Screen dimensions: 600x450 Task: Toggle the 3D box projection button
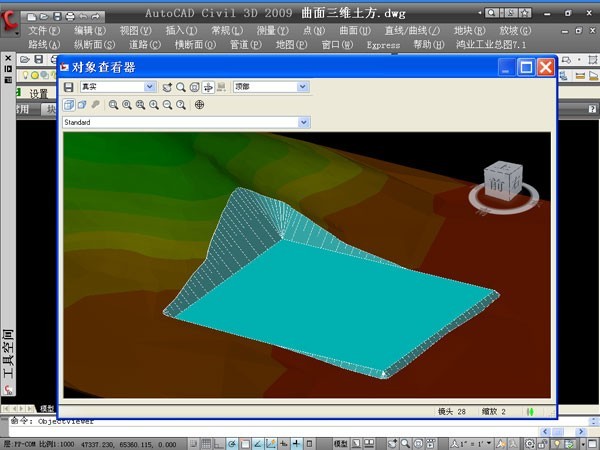[x=69, y=105]
